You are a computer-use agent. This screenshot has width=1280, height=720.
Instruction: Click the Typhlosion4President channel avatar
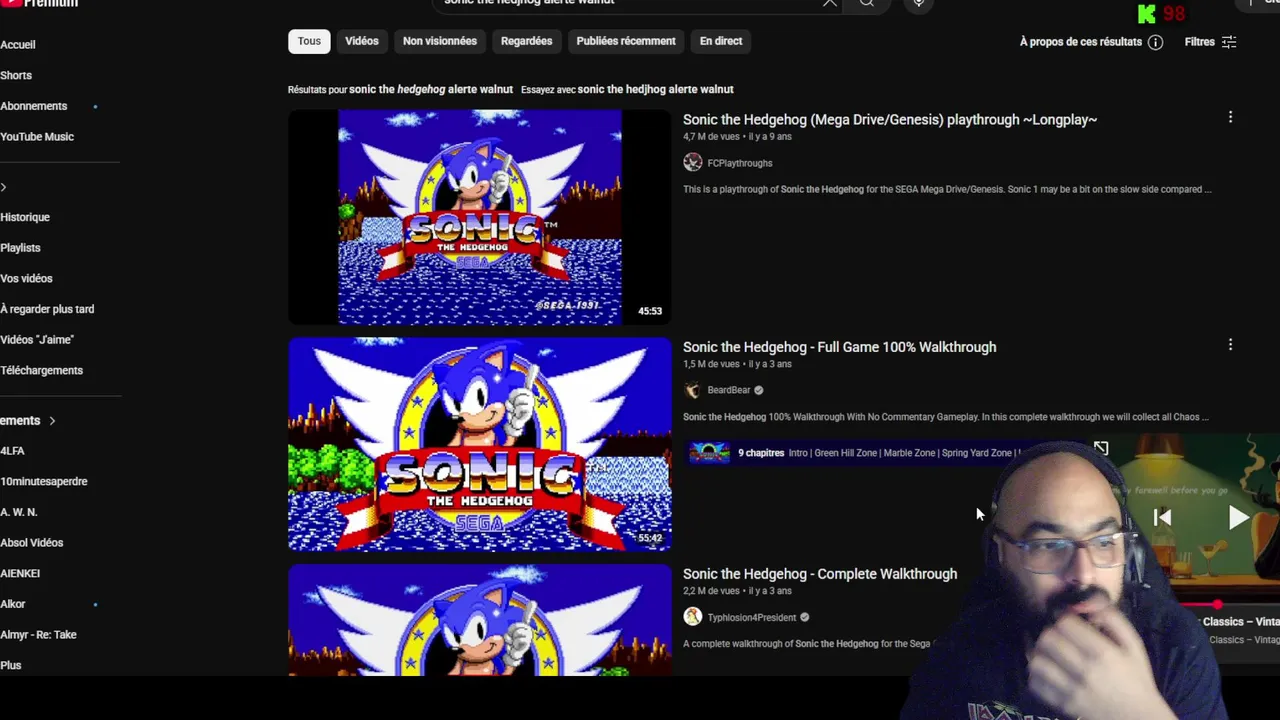(x=692, y=617)
